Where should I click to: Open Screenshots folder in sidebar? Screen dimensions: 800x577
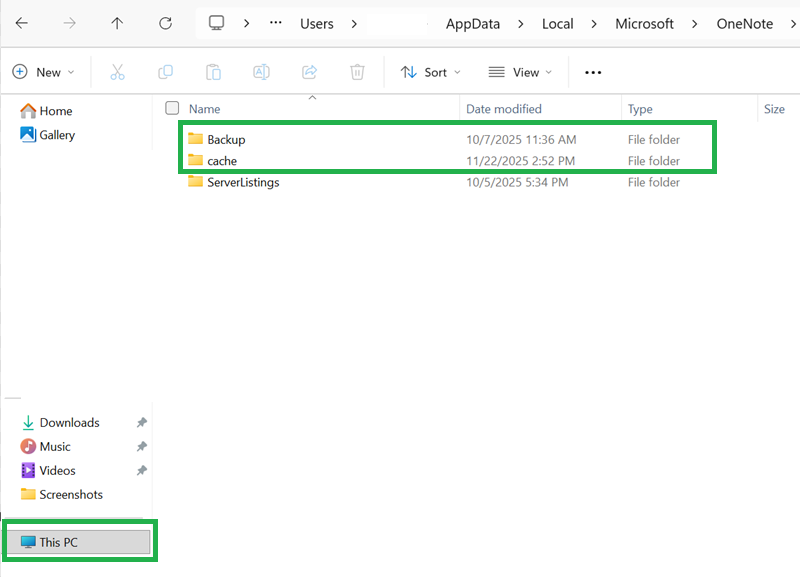(62, 494)
